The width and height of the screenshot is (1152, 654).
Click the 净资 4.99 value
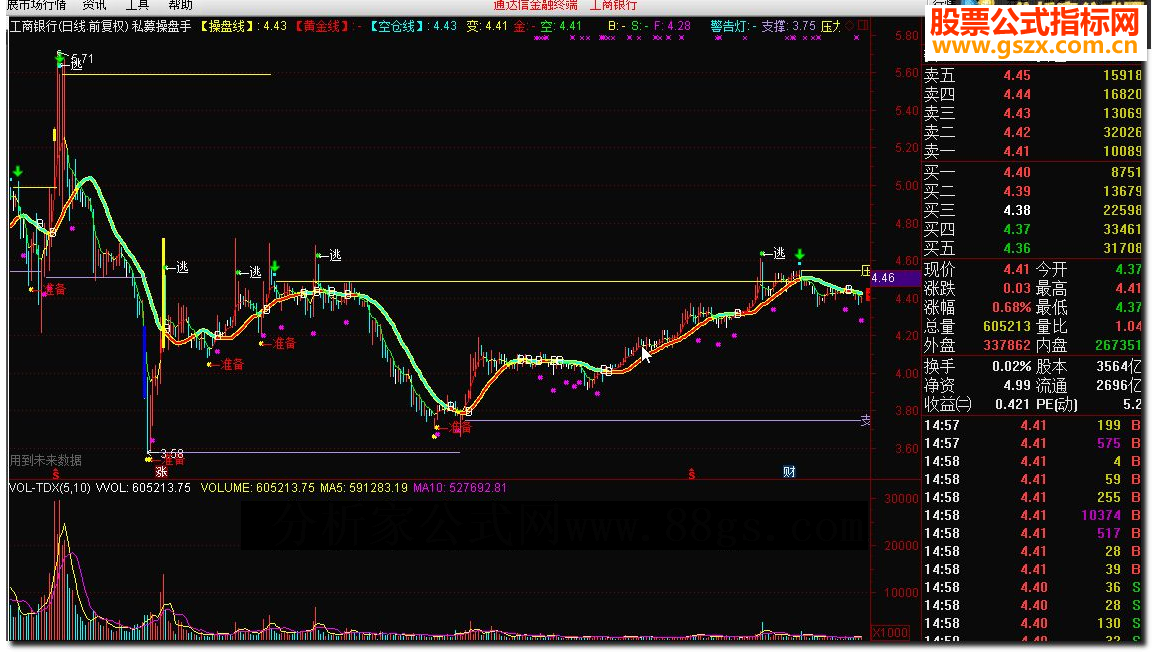coord(1017,386)
